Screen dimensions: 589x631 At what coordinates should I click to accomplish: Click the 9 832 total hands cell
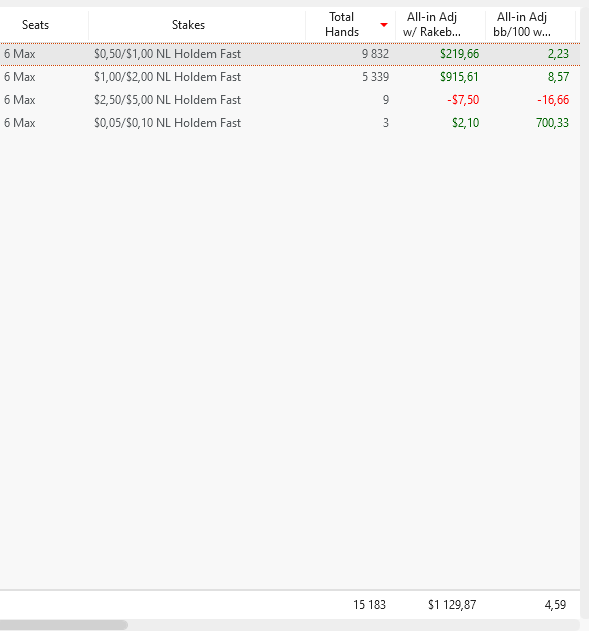[x=375, y=54]
